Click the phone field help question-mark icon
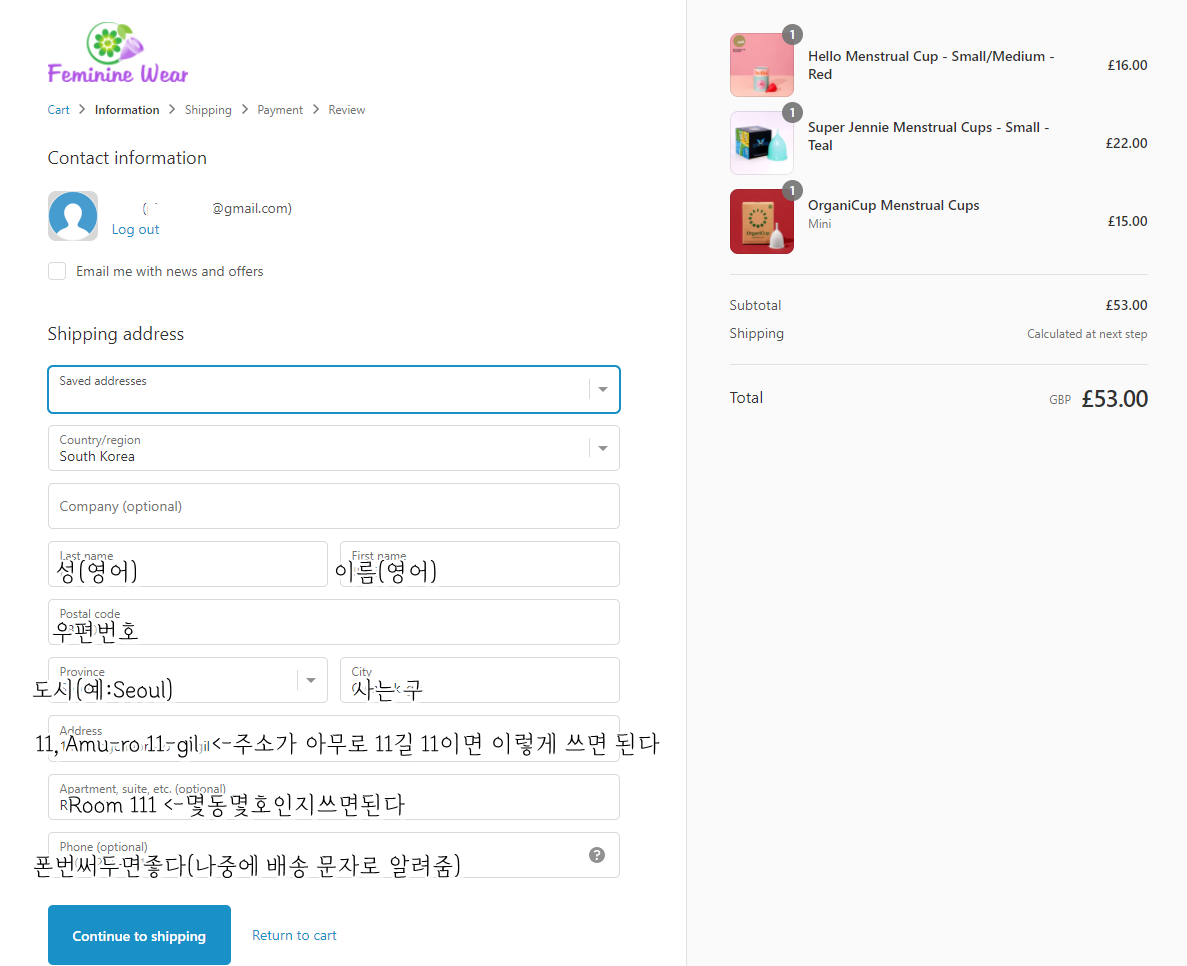This screenshot has height=966, width=1187. 597,855
